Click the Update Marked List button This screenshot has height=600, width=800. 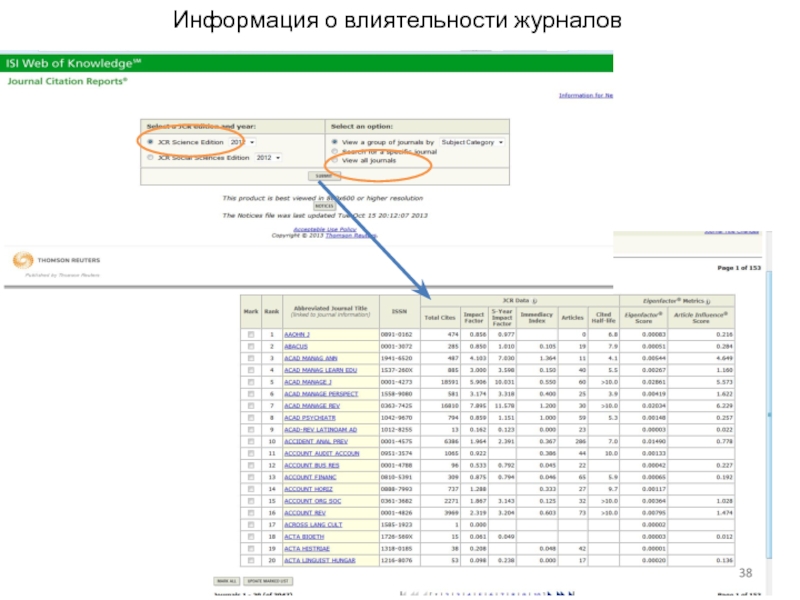(268, 581)
